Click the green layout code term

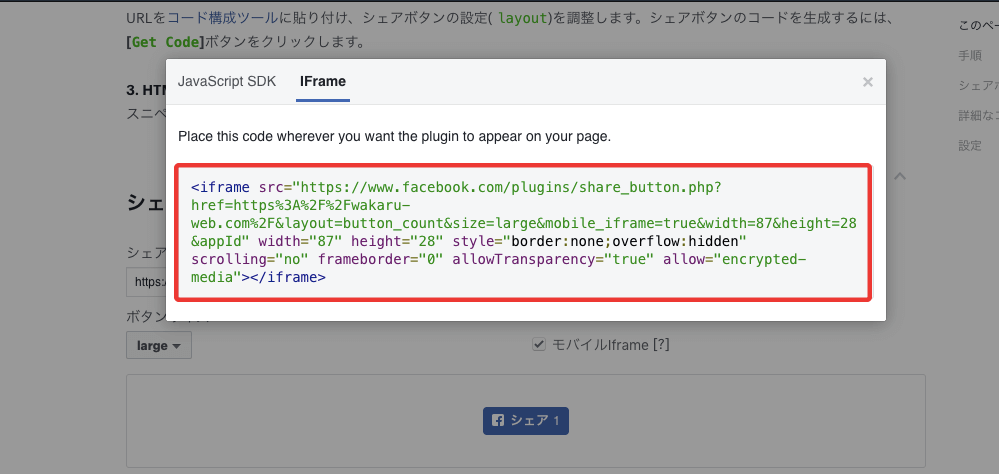[523, 18]
